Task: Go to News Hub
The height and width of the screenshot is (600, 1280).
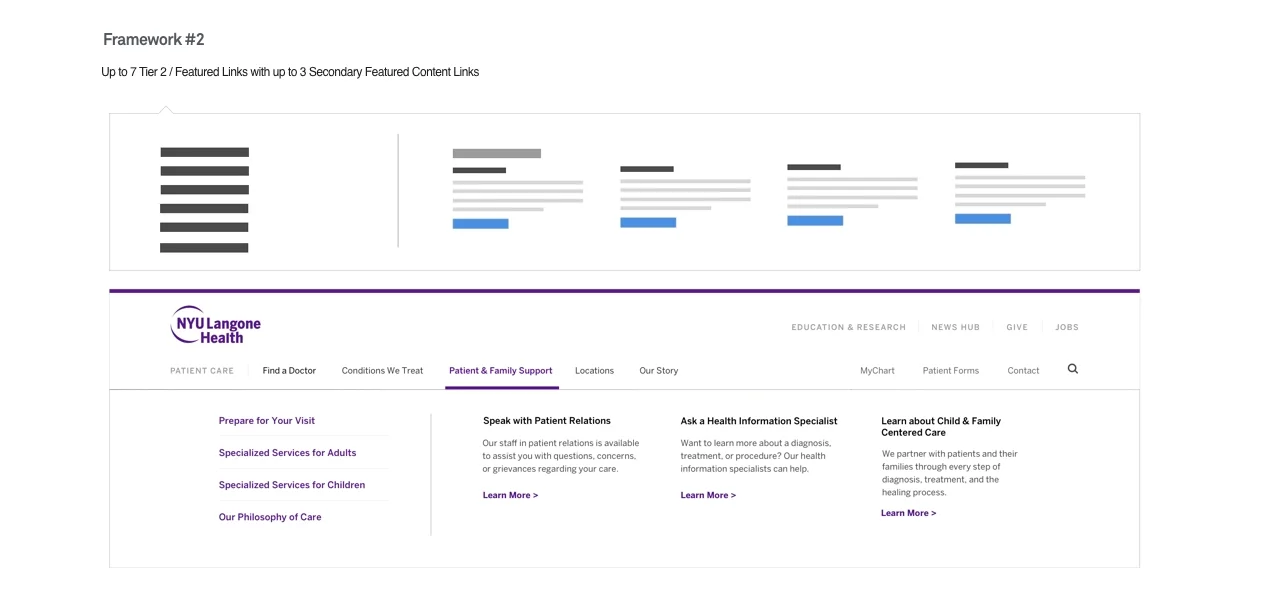Action: [x=955, y=327]
